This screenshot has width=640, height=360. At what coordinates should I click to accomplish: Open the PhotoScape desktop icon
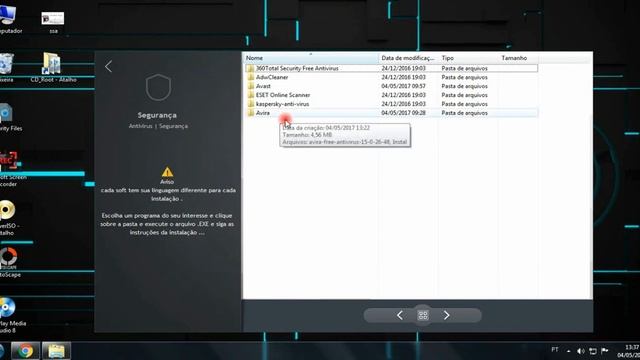tap(10, 262)
